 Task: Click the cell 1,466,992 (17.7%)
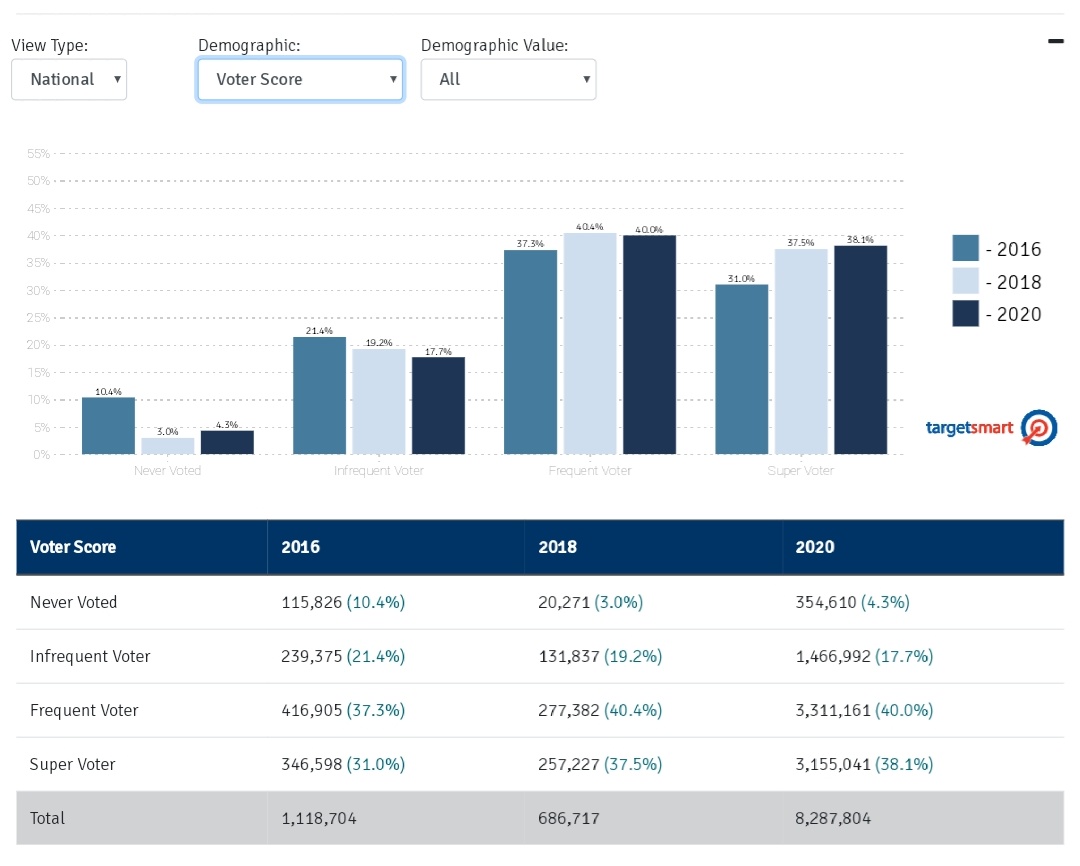864,657
